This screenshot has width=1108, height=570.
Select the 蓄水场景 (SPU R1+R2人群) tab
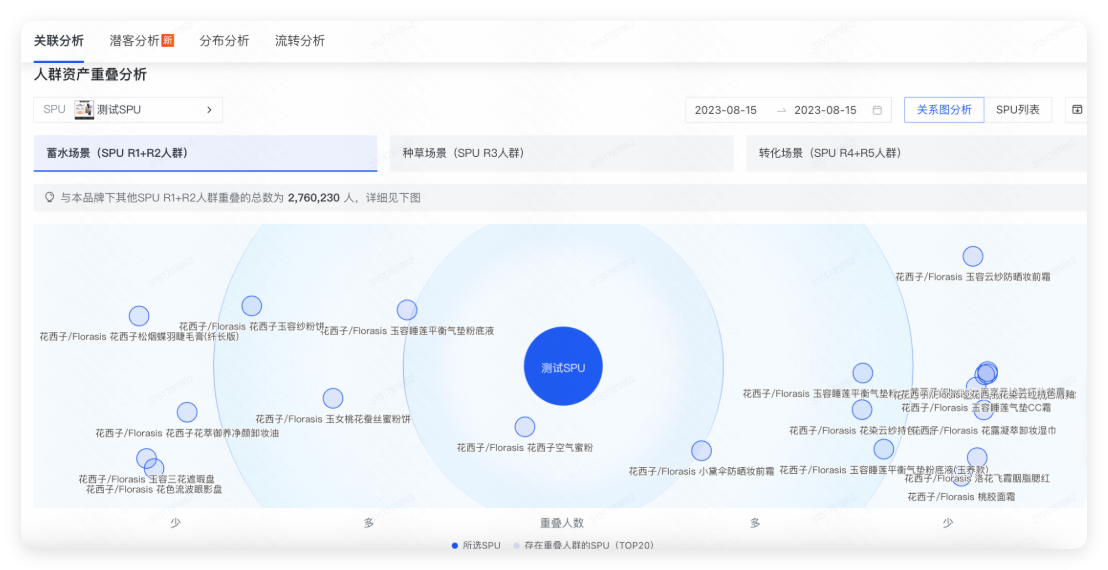click(205, 153)
